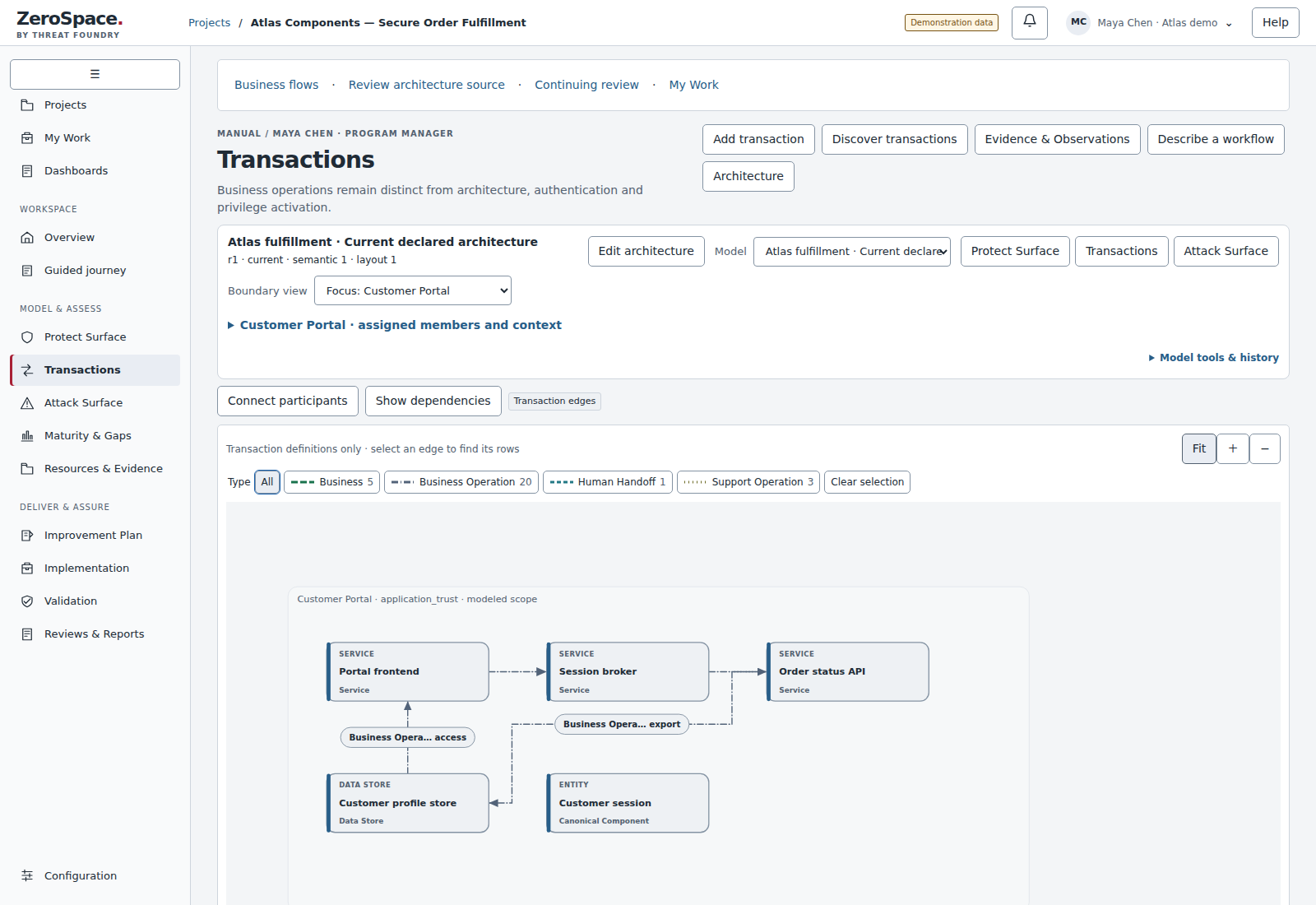This screenshot has width=1316, height=905.
Task: Click the Transactions arrows icon in sidebar
Action: (x=27, y=370)
